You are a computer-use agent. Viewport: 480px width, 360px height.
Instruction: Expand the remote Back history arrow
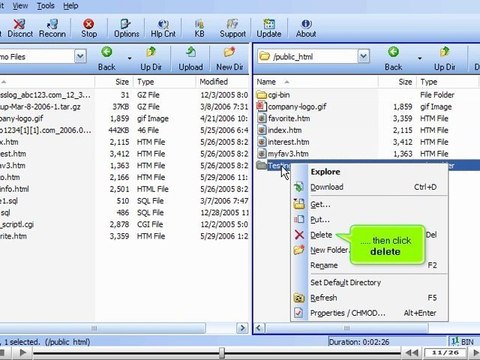pyautogui.click(x=420, y=58)
